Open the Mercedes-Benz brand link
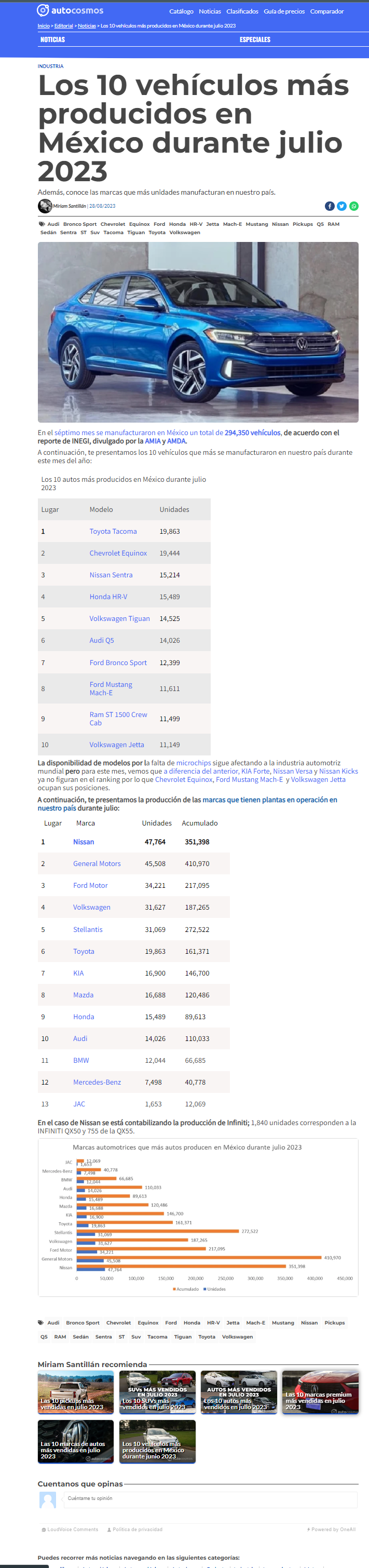Viewport: 369px width, 1568px height. tap(97, 1082)
